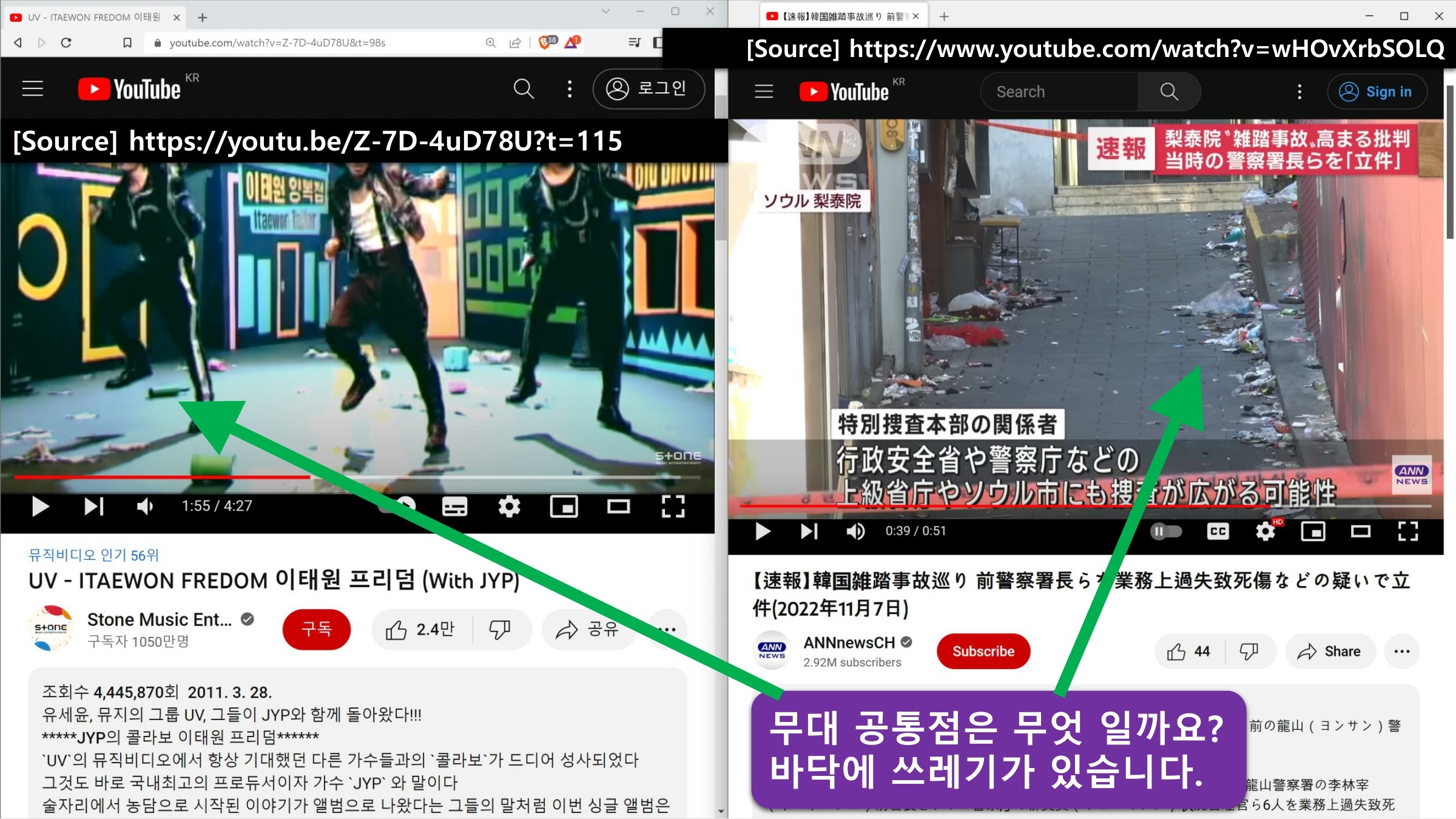Click the search icon on left YouTube header
This screenshot has height=819, width=1456.
(x=523, y=89)
